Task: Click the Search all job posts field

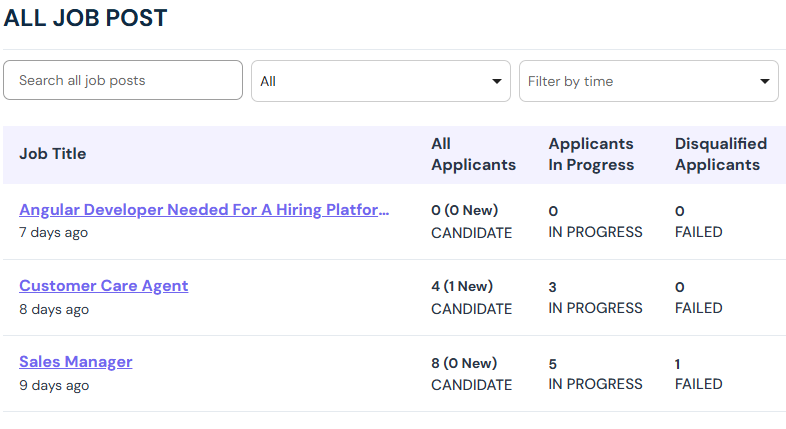Action: click(x=123, y=80)
